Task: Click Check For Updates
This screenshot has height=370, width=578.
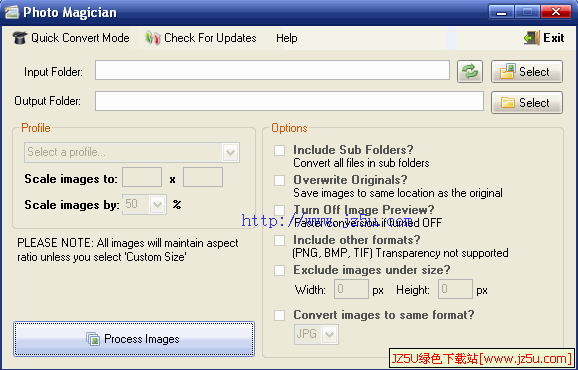Action: [201, 38]
